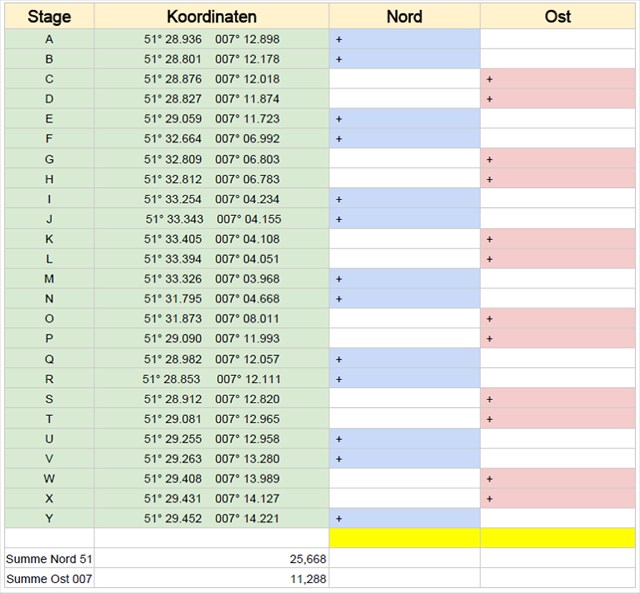Click the Nord column header
This screenshot has height=593, width=640.
coord(404,16)
